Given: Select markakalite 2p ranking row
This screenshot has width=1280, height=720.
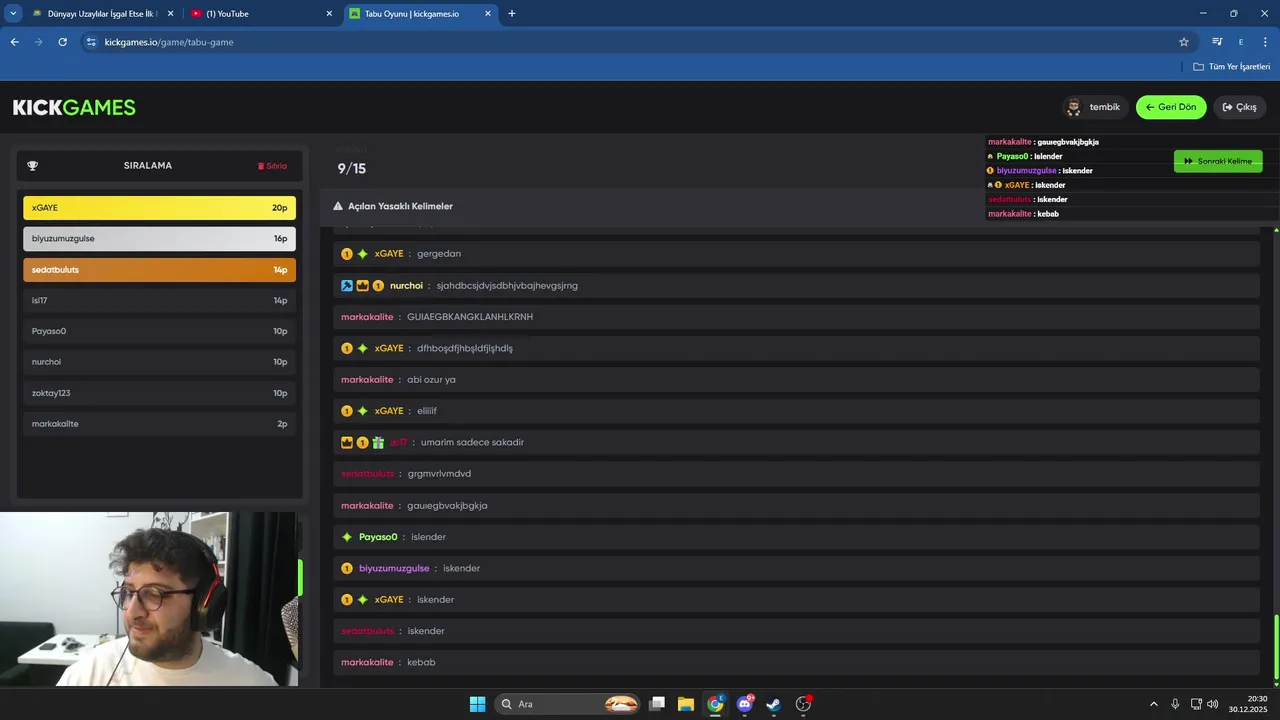Looking at the screenshot, I should [160, 424].
